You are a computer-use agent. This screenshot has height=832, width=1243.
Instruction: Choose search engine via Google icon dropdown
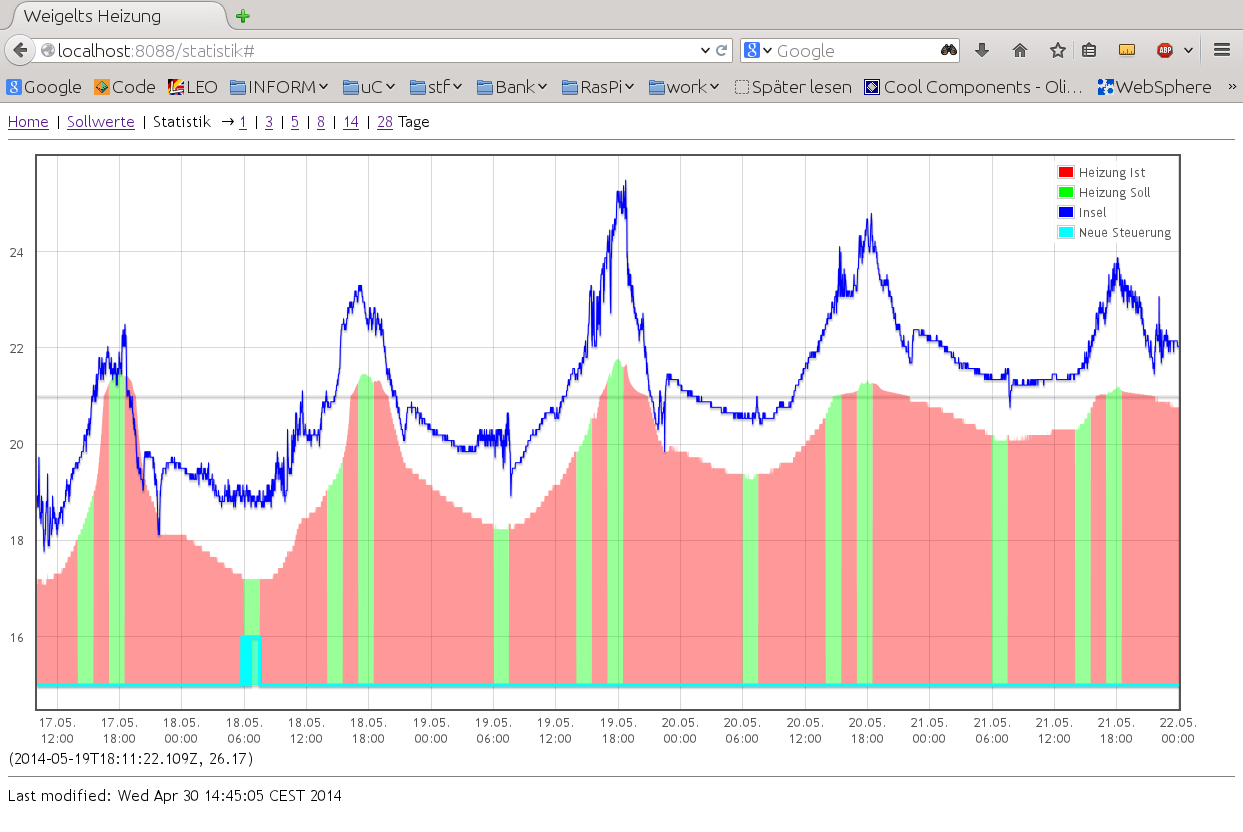pos(758,50)
